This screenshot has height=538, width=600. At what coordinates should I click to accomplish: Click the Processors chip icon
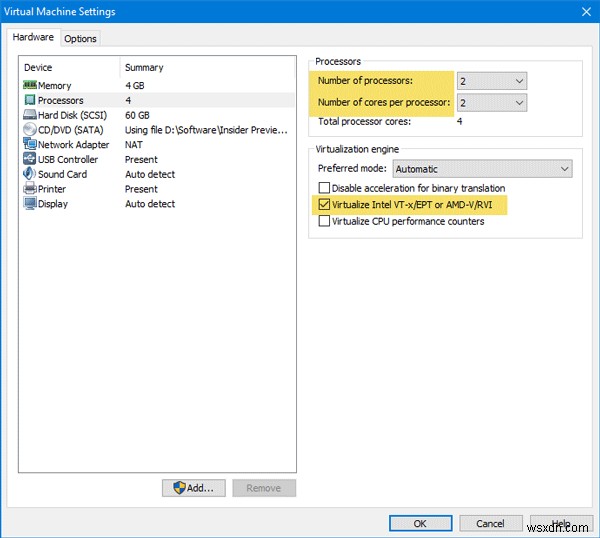click(x=30, y=100)
